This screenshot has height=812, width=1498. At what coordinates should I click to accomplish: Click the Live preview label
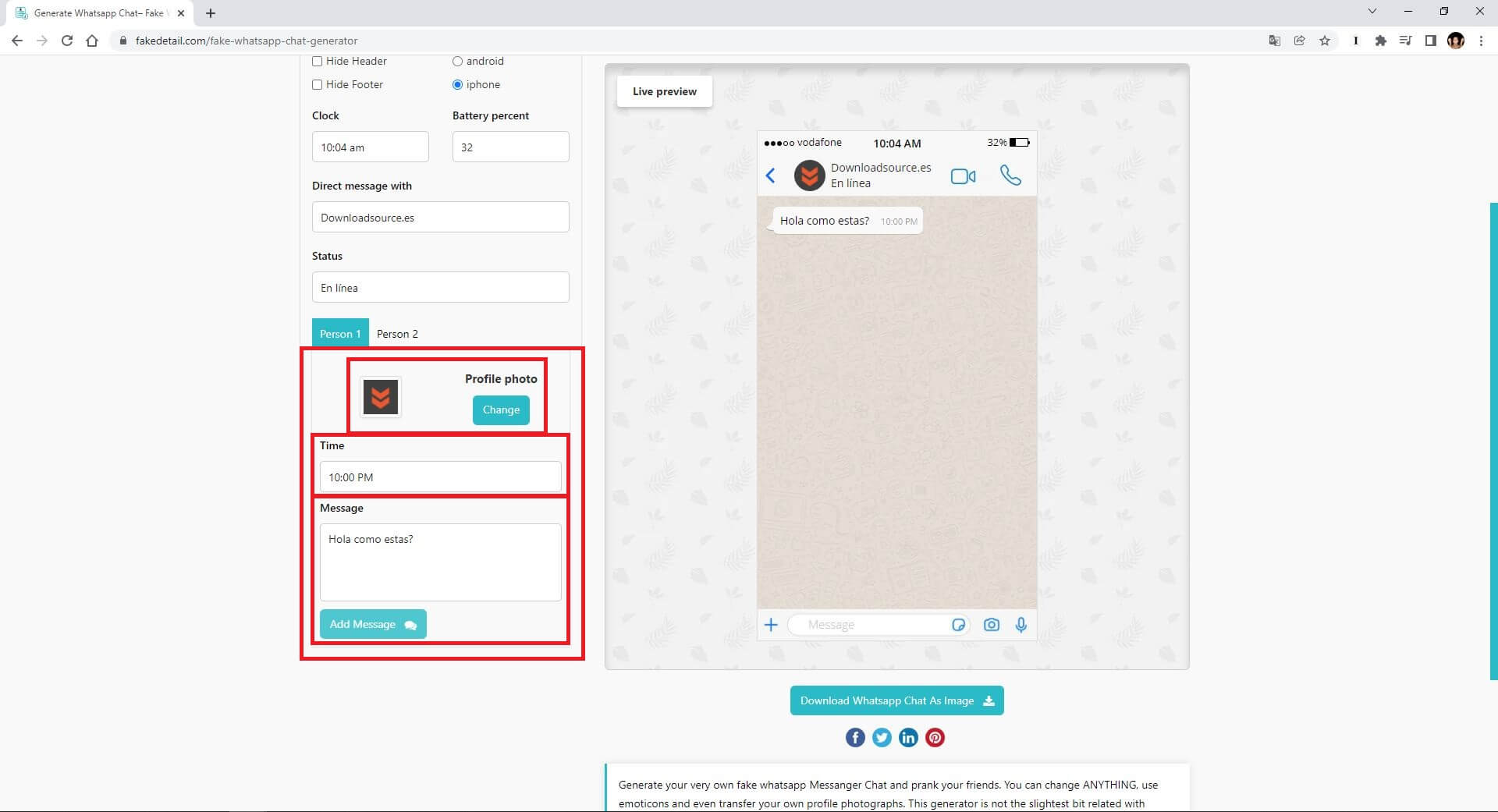[x=665, y=91]
